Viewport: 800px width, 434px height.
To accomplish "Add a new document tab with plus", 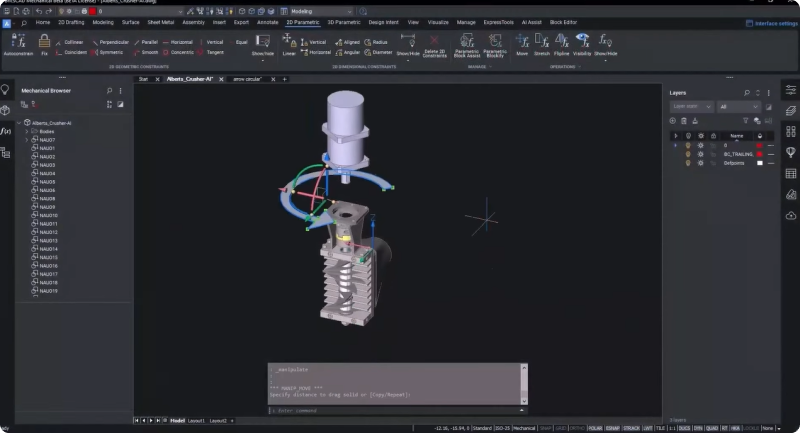I will [x=285, y=80].
